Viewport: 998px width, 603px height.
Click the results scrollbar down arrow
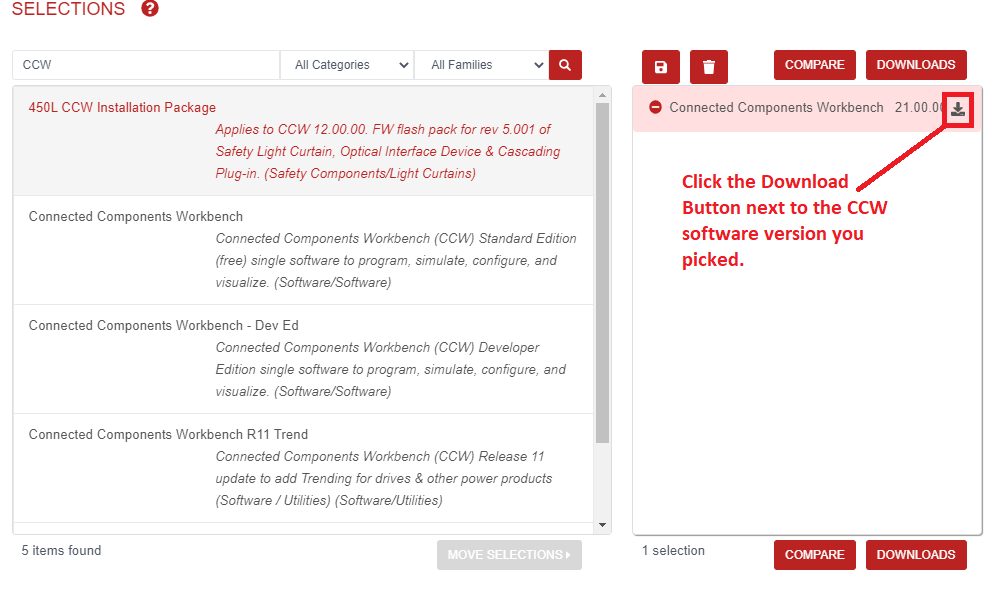pyautogui.click(x=602, y=525)
